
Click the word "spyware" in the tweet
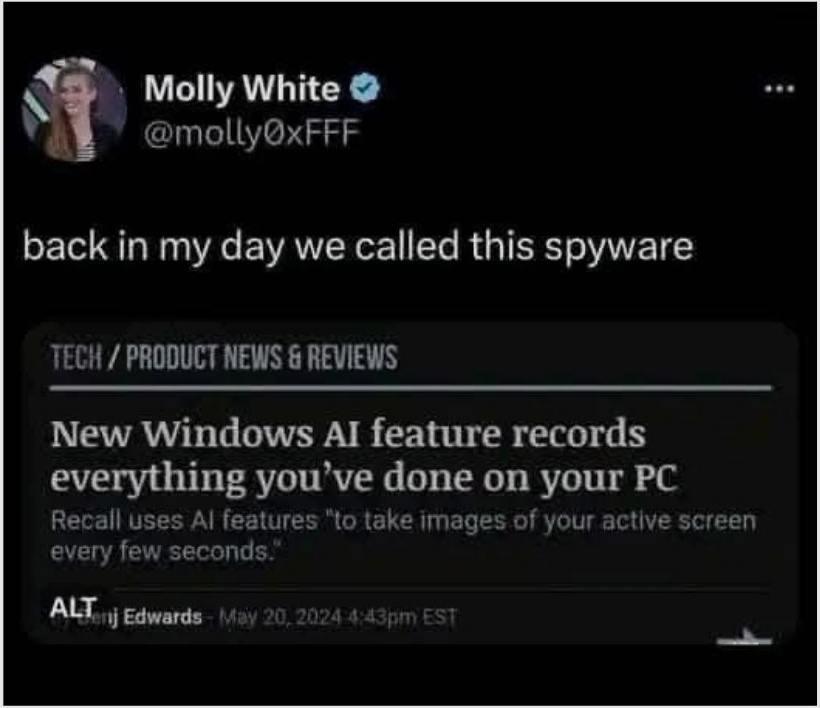pos(619,248)
